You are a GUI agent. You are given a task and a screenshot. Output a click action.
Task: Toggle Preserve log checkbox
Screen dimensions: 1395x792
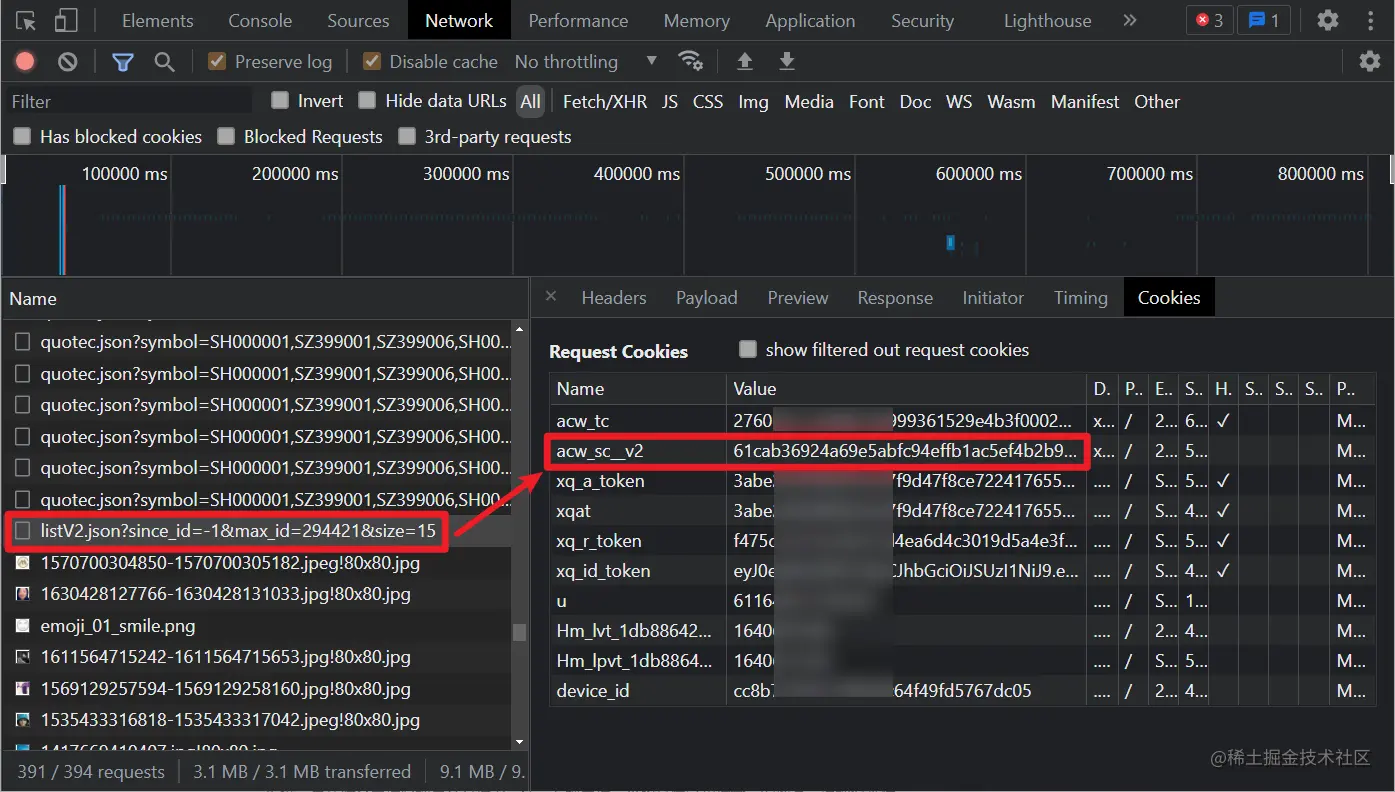pos(216,61)
